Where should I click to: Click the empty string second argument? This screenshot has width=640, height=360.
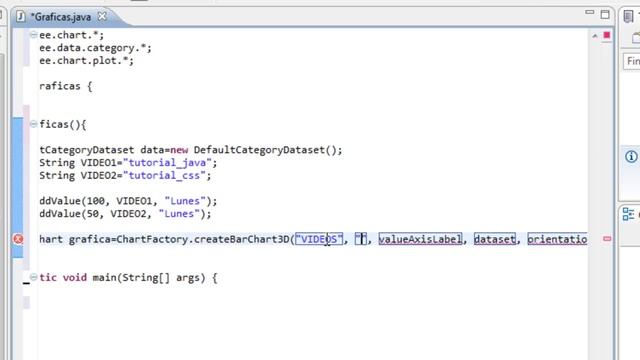[x=361, y=239]
